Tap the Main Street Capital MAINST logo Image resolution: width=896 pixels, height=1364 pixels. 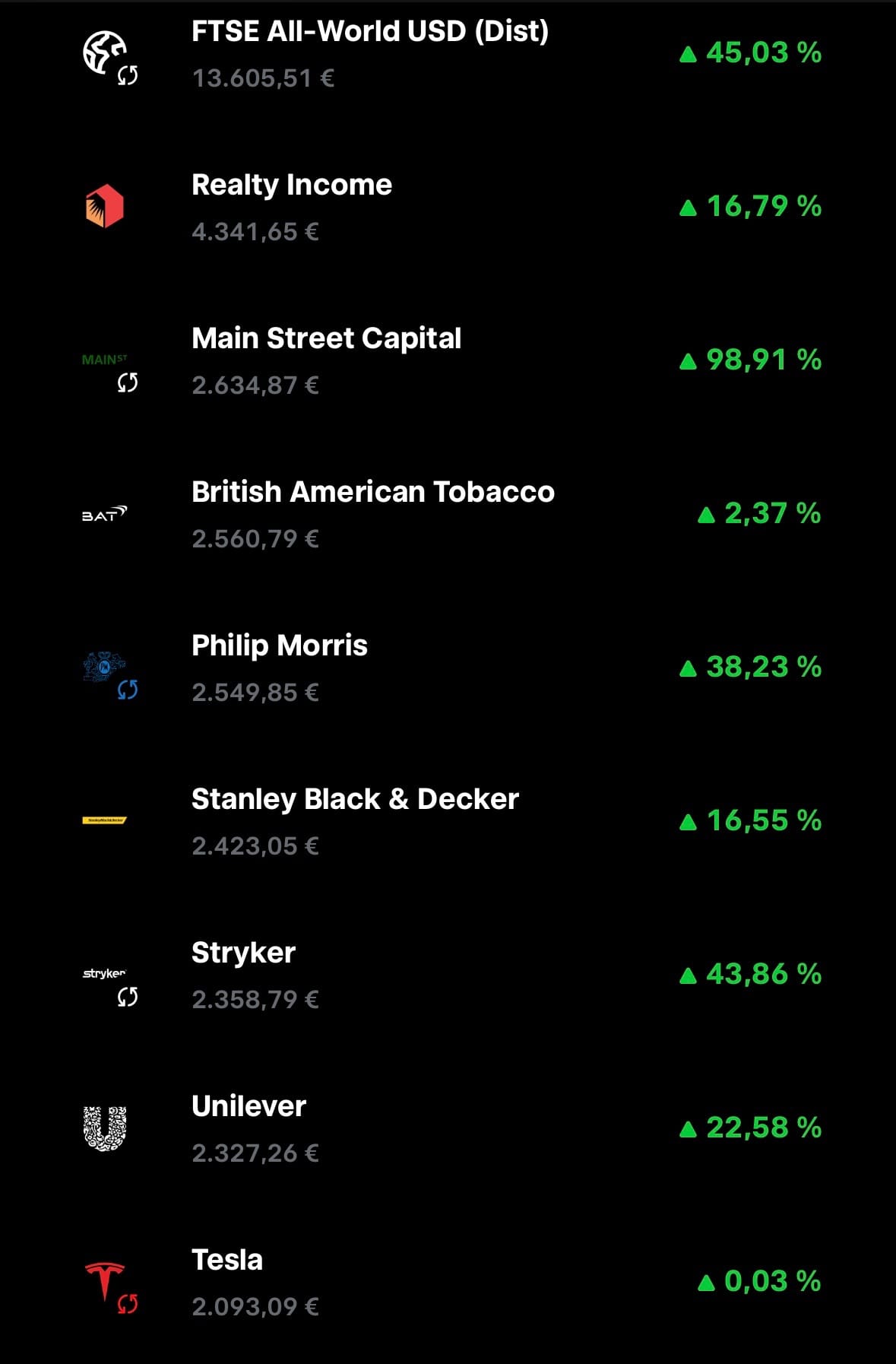click(104, 360)
